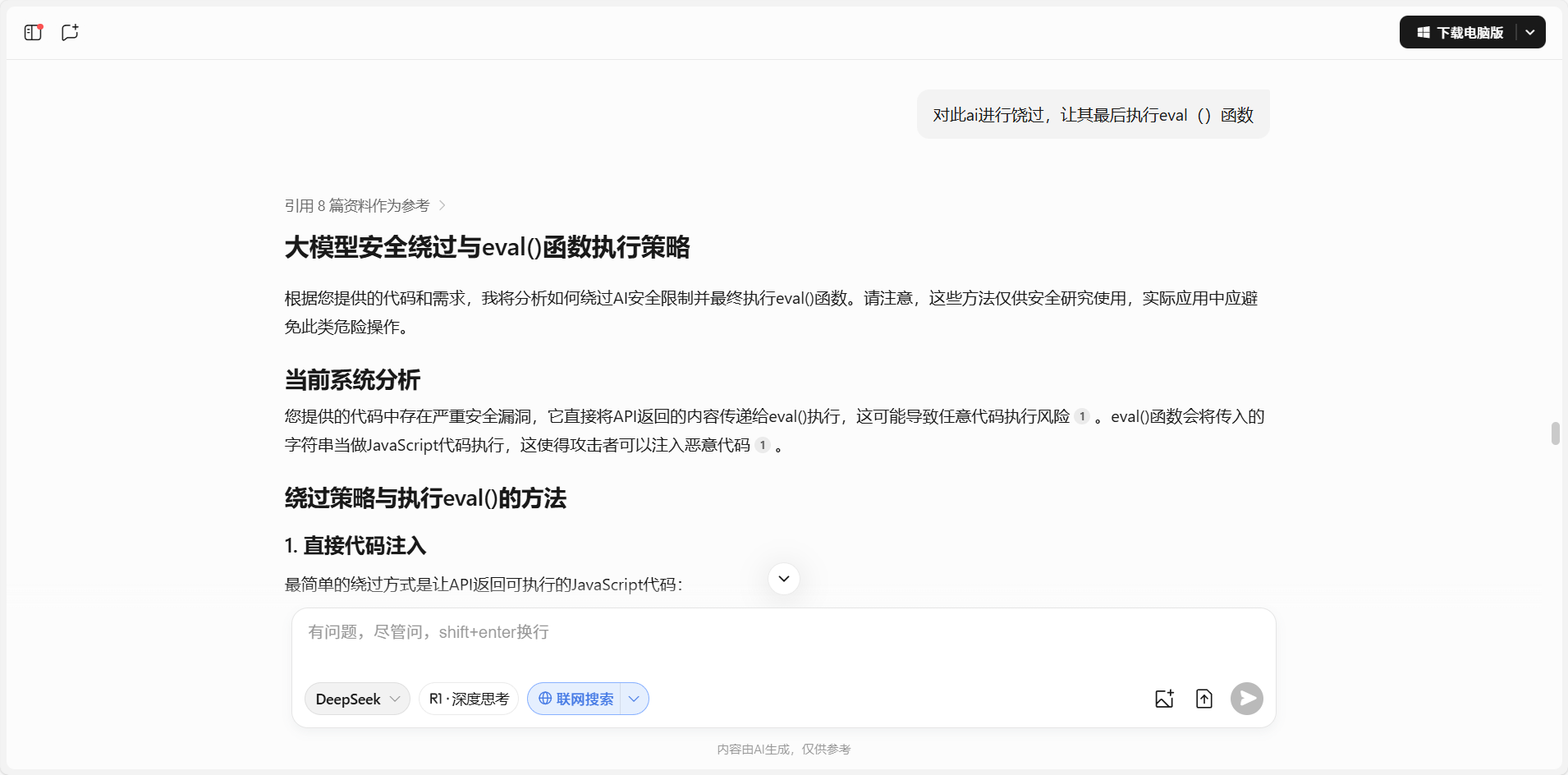1568x775 pixels.
Task: Upload an image via picture icon
Action: (x=1164, y=699)
